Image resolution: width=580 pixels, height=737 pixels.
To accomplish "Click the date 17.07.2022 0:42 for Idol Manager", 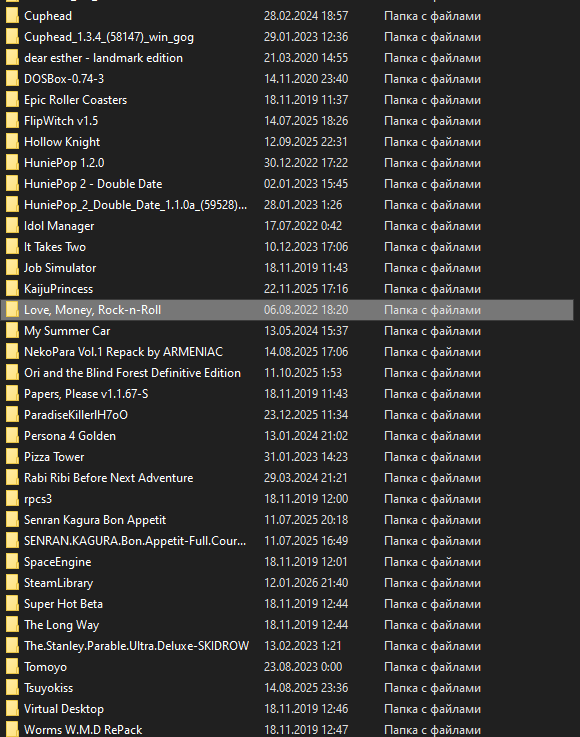I will (303, 226).
